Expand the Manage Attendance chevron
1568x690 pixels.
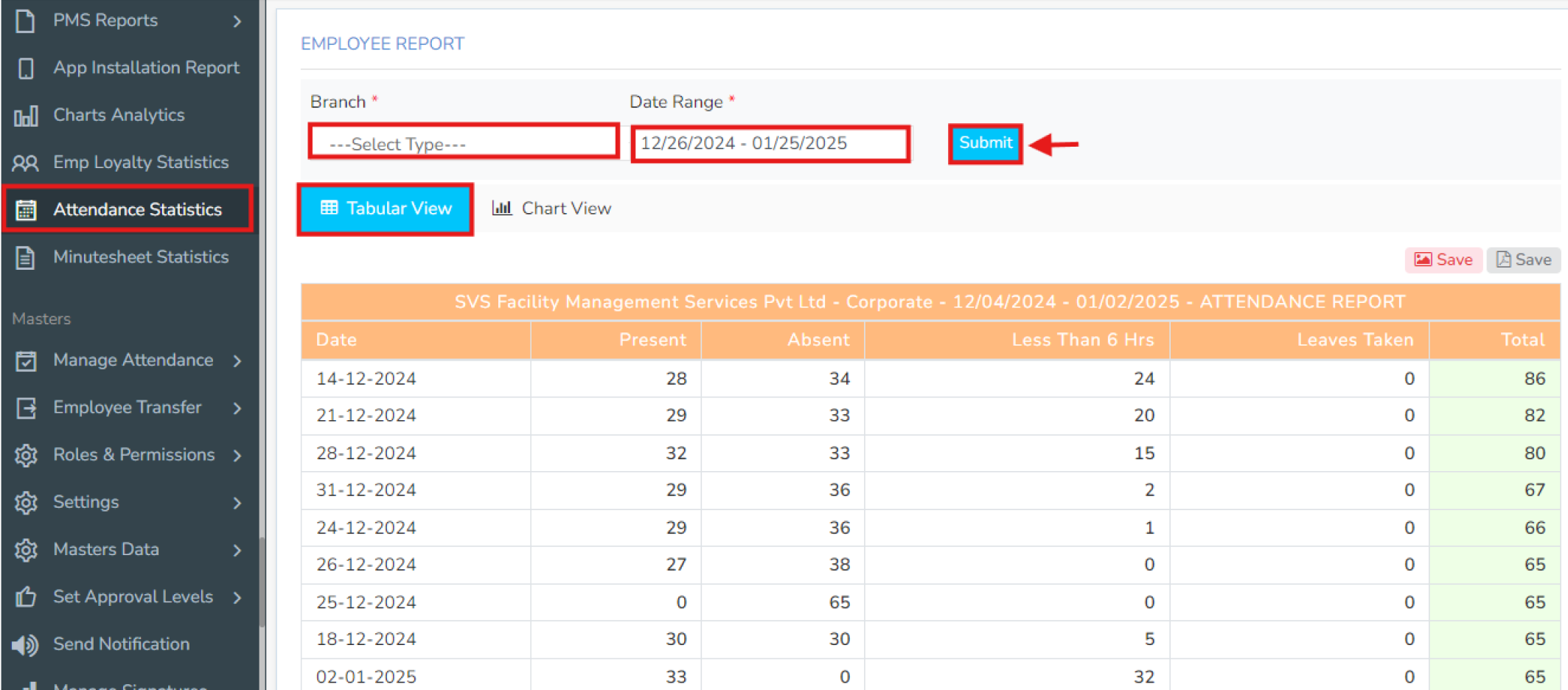pos(237,360)
